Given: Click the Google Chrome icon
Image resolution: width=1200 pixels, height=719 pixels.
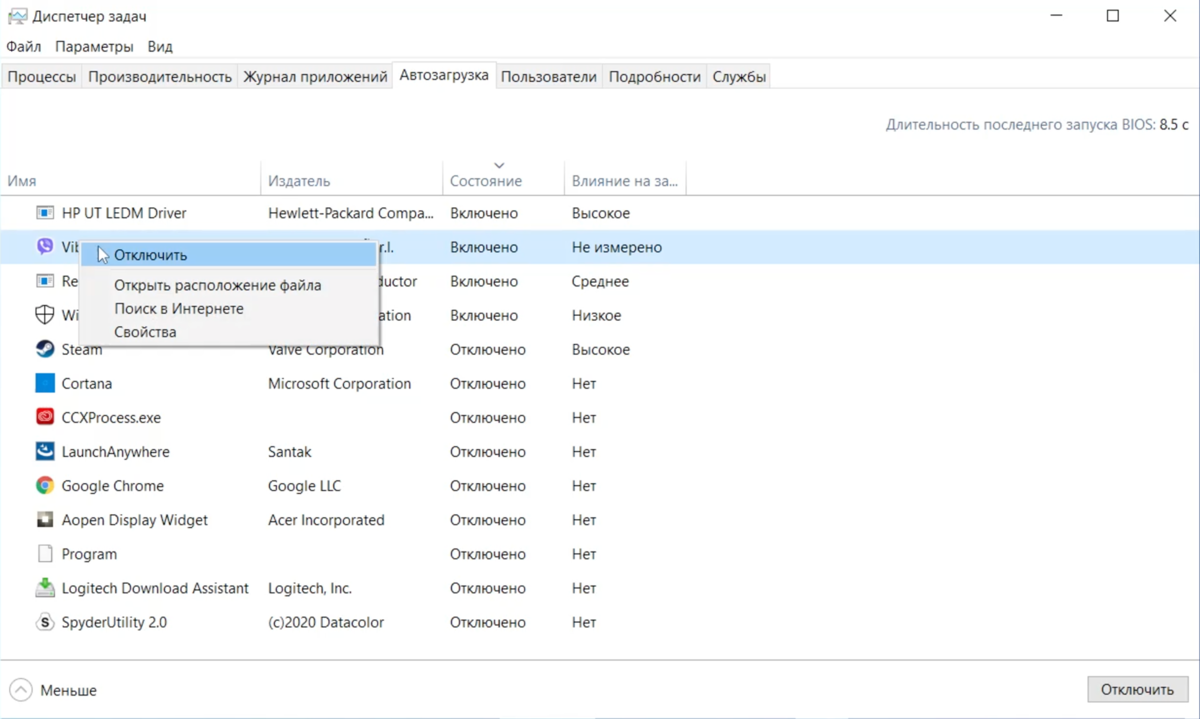Looking at the screenshot, I should pyautogui.click(x=45, y=485).
